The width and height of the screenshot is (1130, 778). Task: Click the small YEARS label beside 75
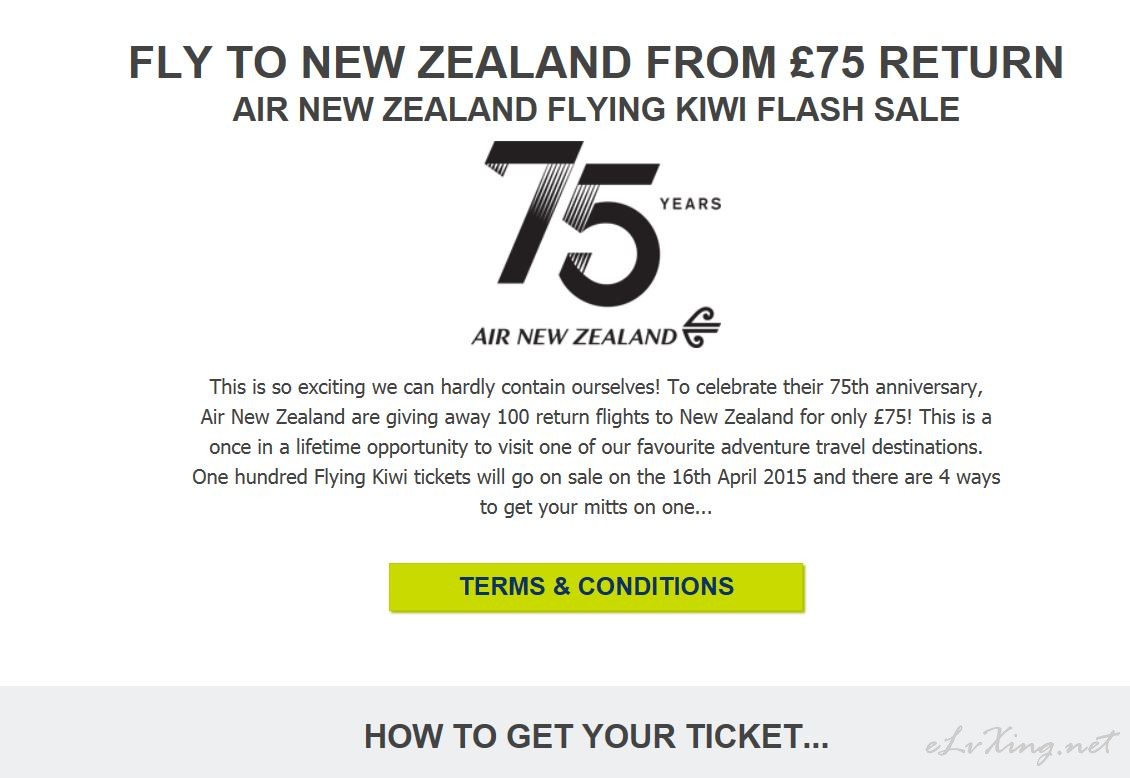[690, 204]
